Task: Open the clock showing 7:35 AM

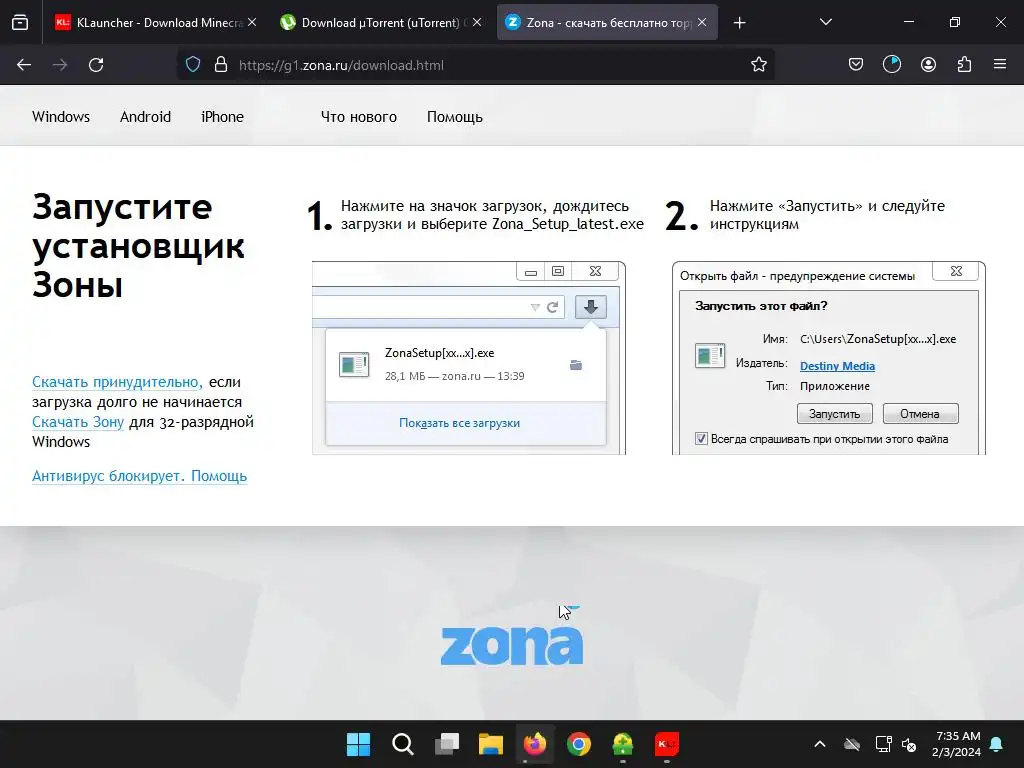Action: click(956, 744)
